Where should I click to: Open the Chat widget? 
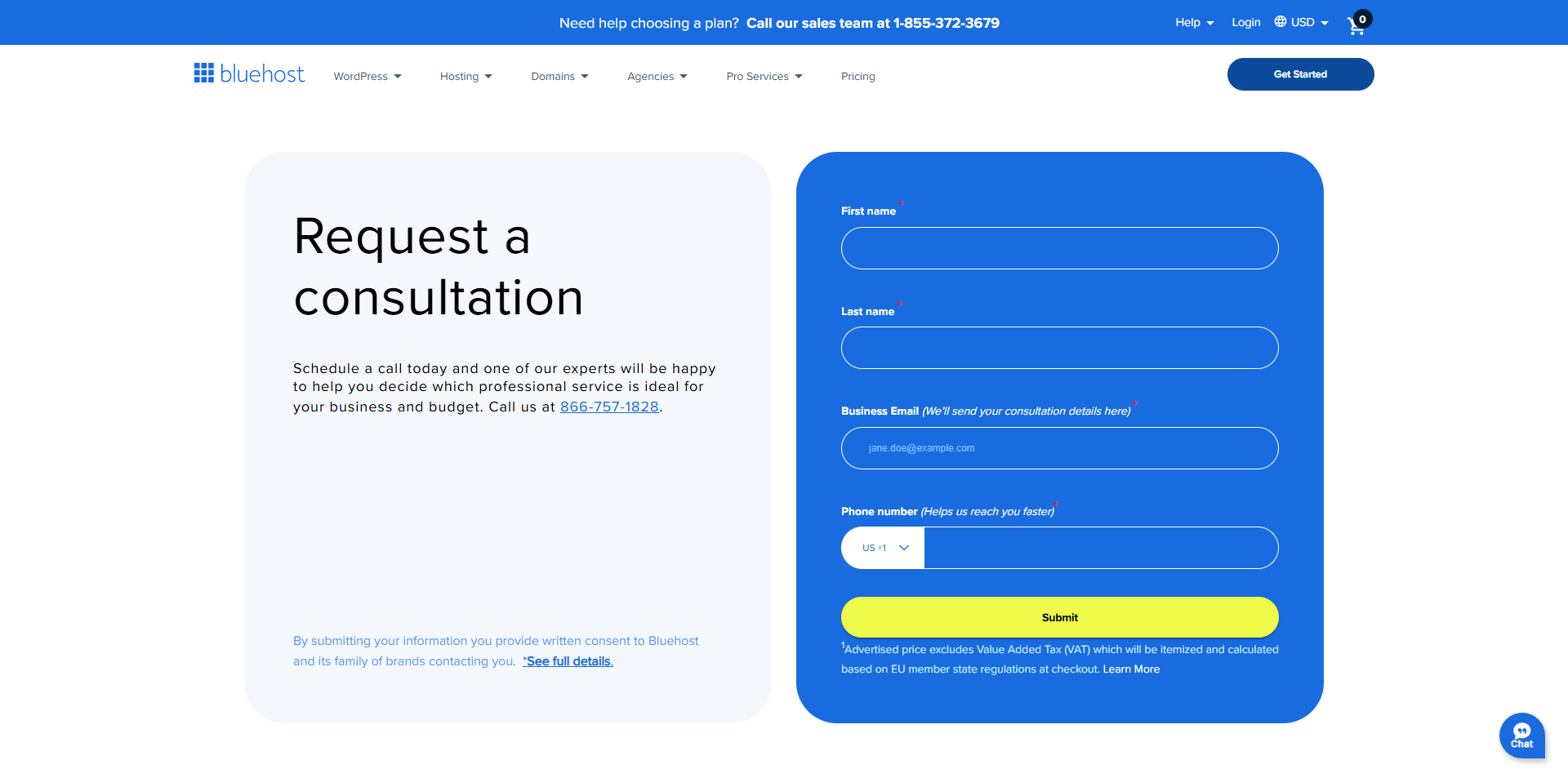tap(1522, 736)
